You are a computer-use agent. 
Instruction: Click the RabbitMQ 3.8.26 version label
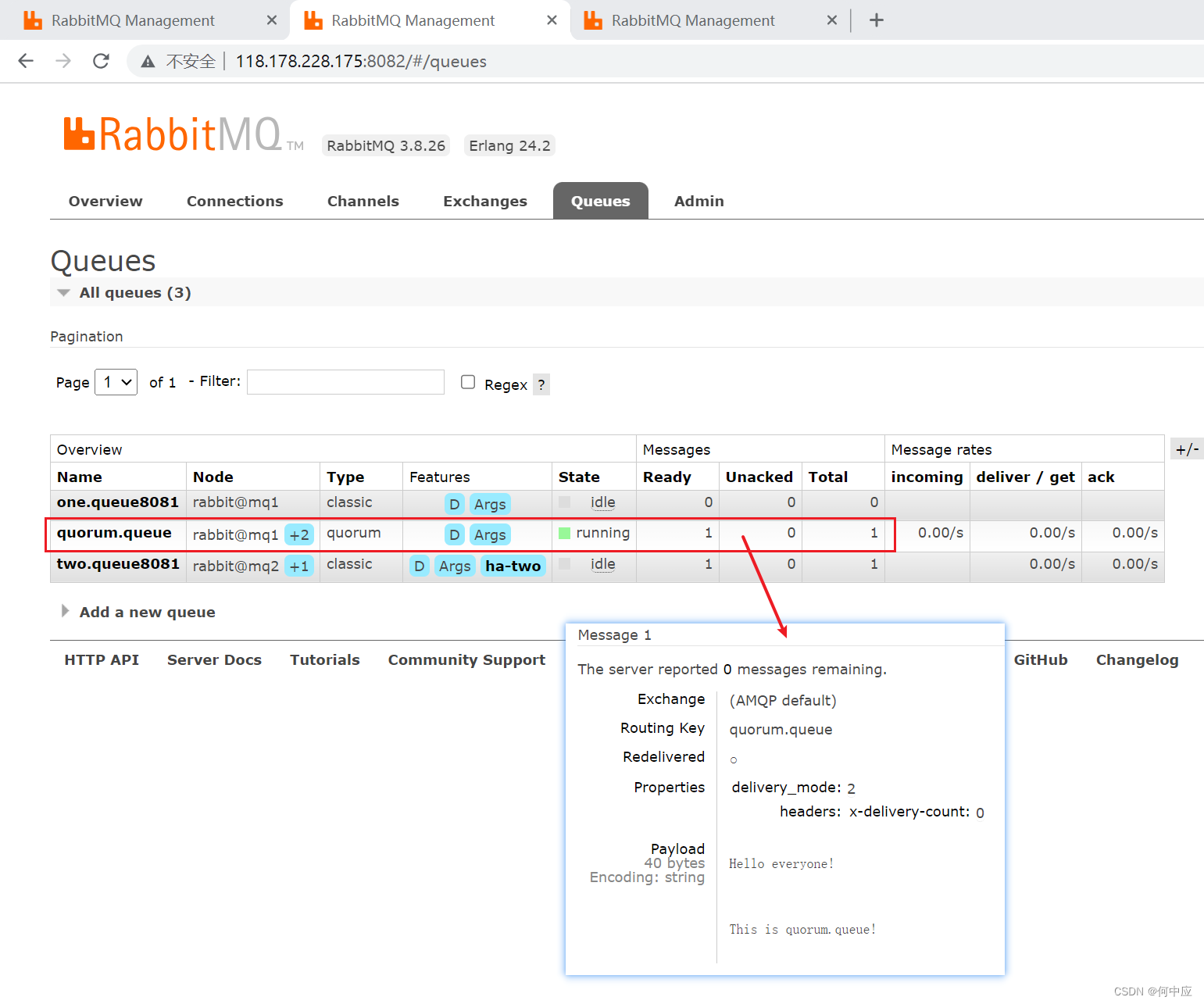tap(386, 145)
